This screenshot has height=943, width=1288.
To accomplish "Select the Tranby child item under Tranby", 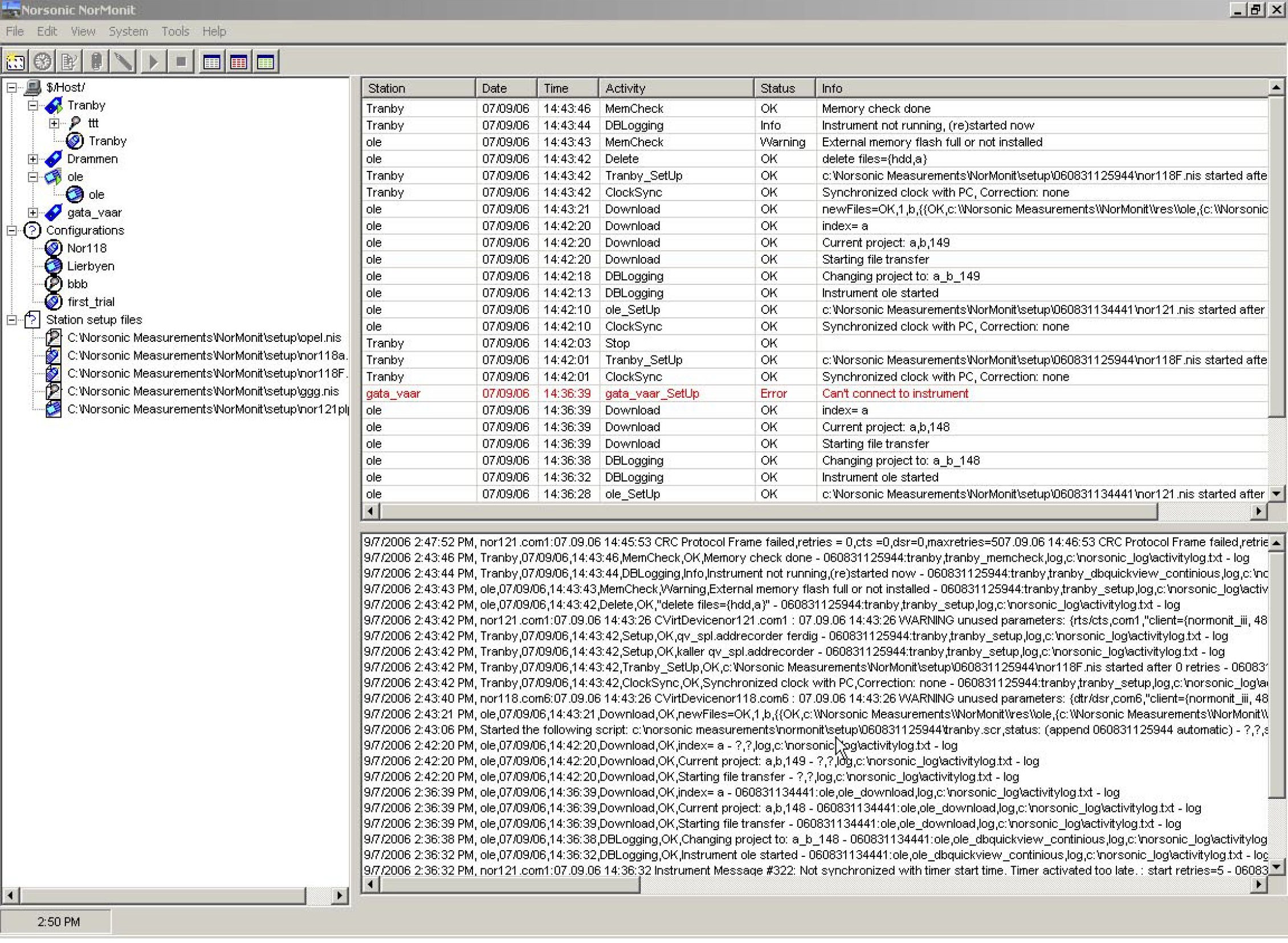I will click(107, 141).
